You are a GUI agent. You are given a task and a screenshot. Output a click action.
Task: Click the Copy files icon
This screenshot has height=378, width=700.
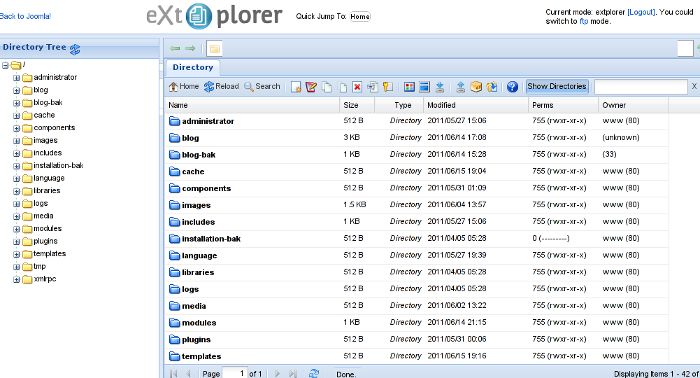point(327,87)
